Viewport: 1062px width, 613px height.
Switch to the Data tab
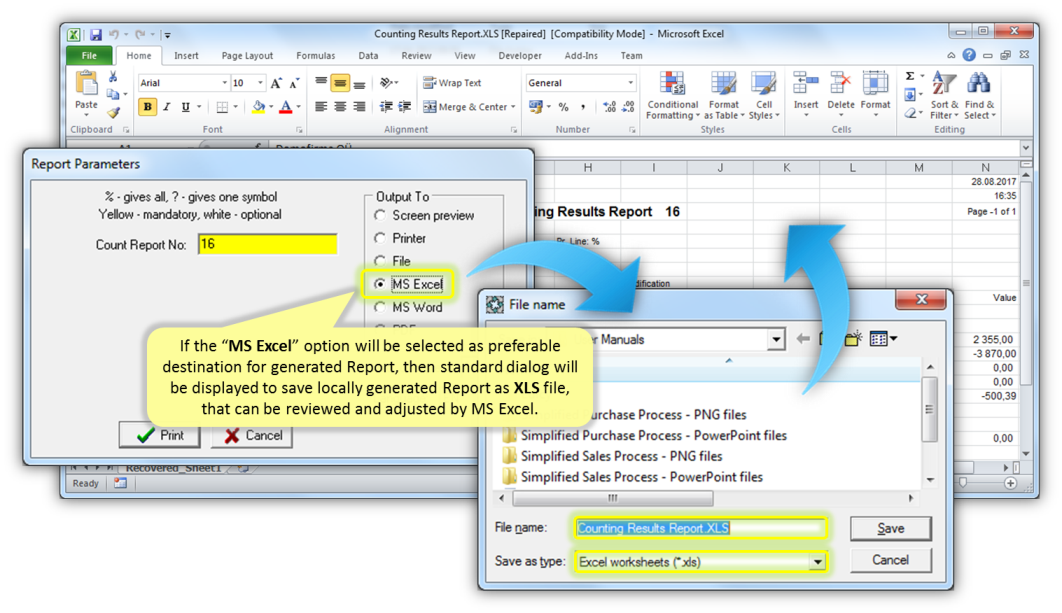click(x=368, y=56)
